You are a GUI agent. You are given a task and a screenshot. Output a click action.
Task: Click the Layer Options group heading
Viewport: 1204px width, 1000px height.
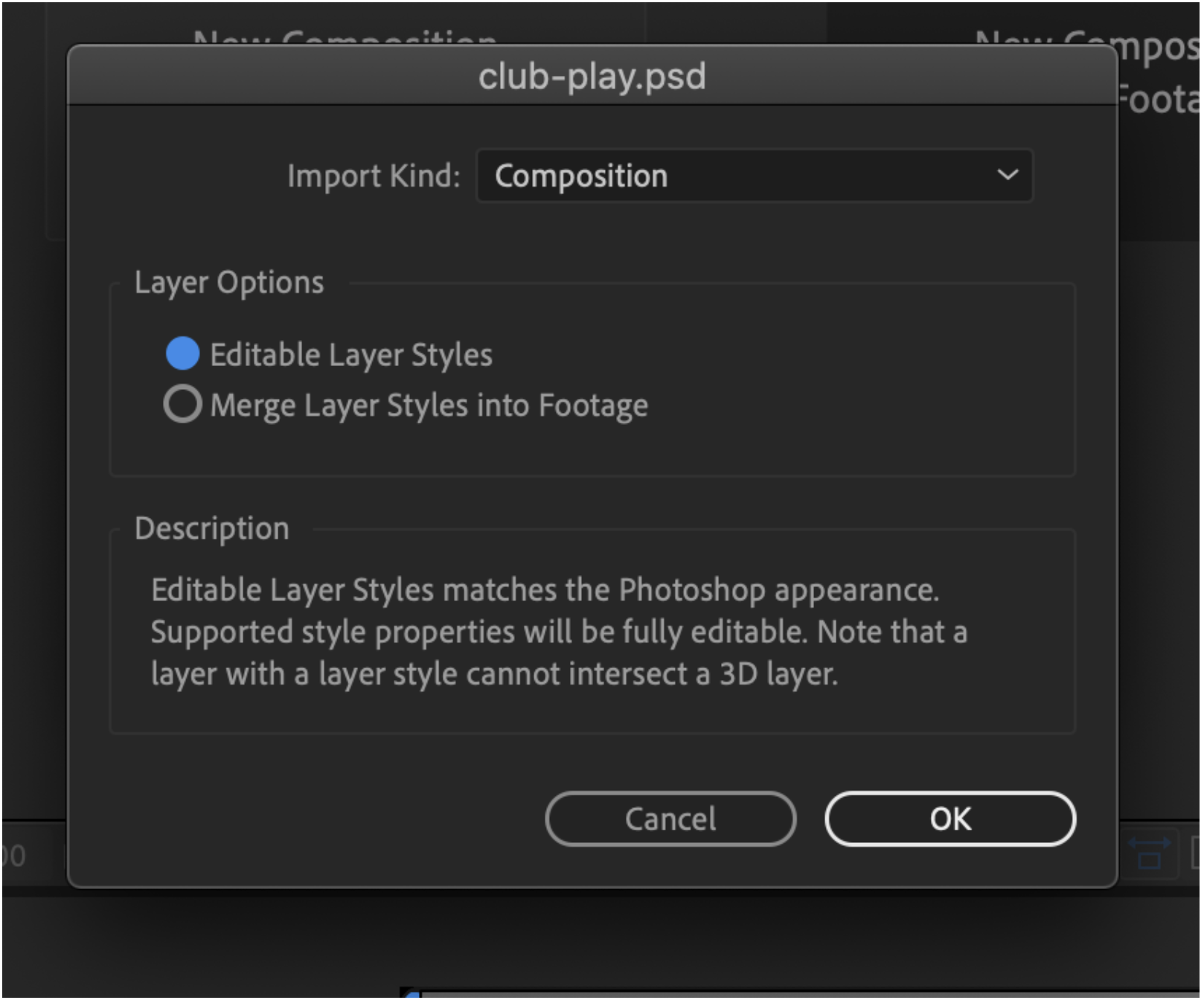tap(229, 283)
